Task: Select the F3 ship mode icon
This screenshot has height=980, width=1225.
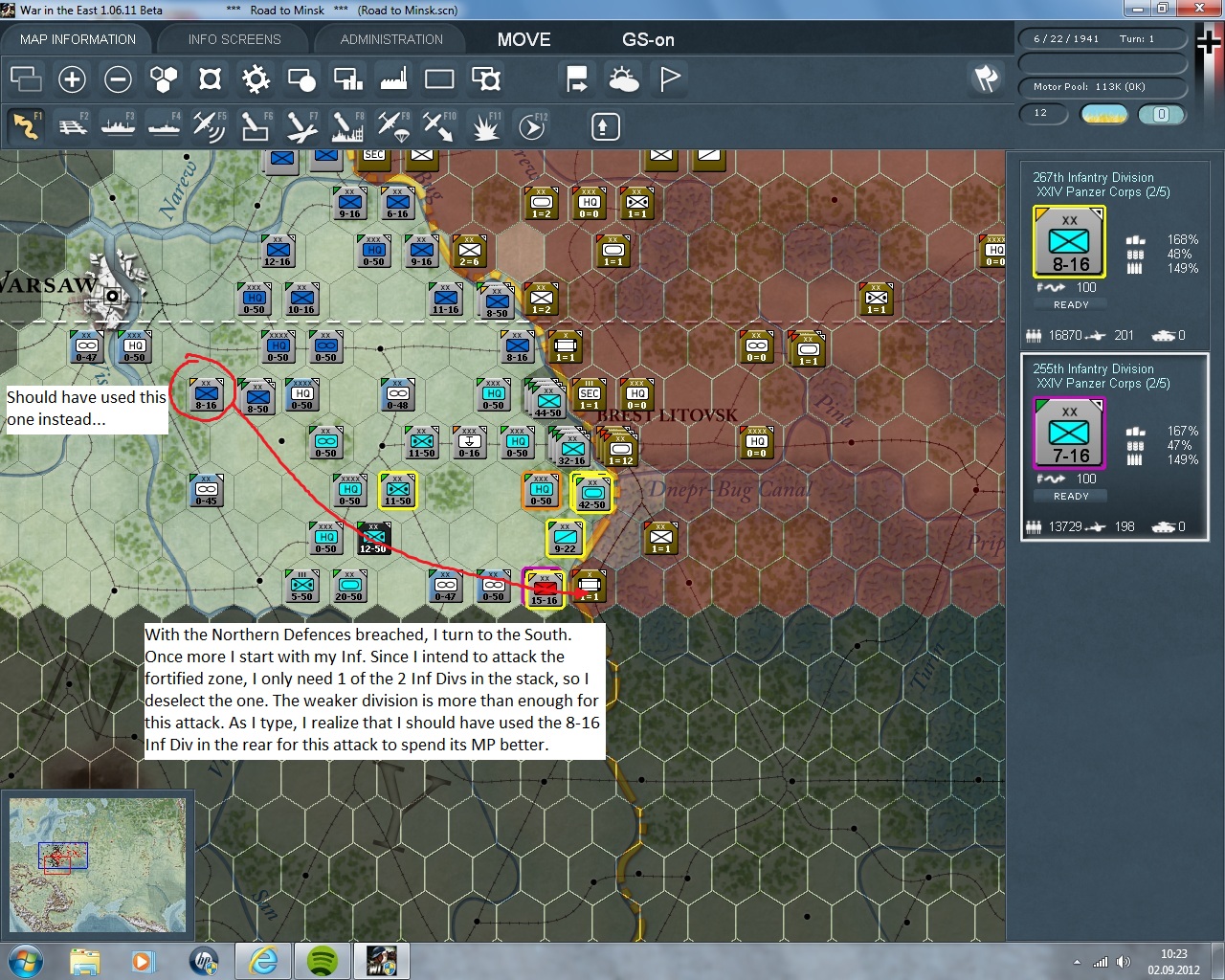Action: point(119,126)
